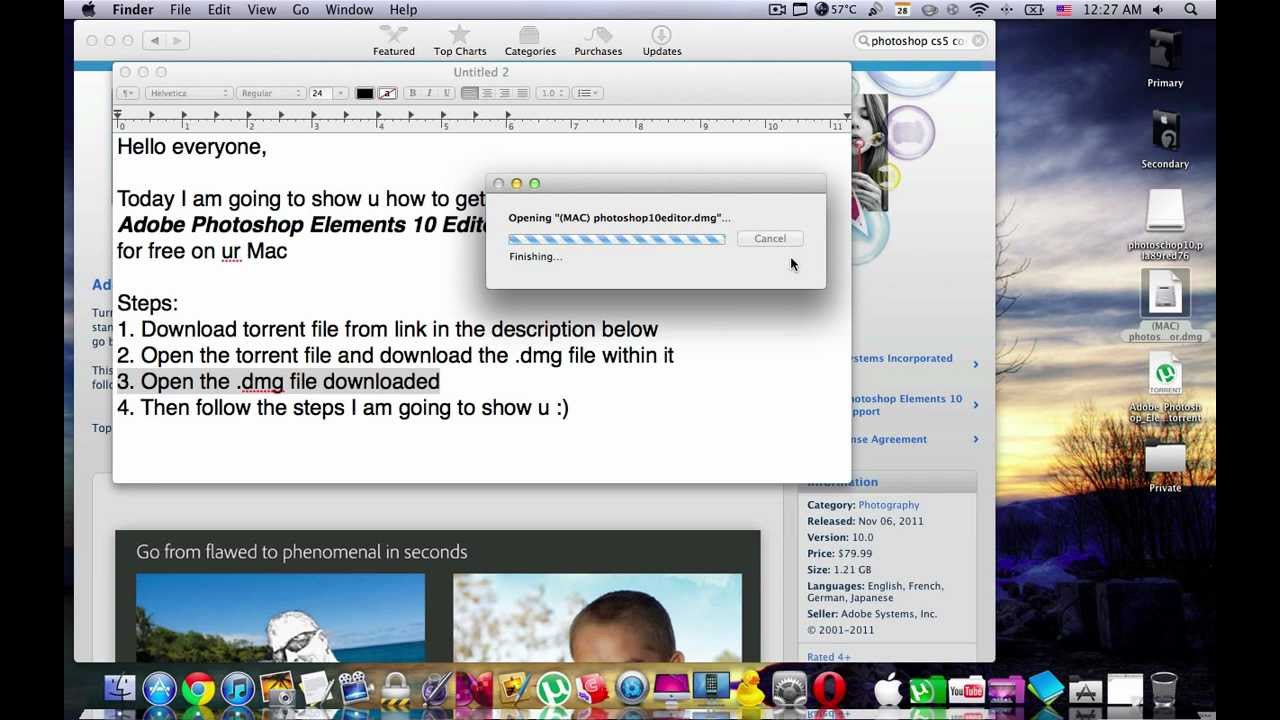Image resolution: width=1280 pixels, height=720 pixels.
Task: Open the View menu
Action: point(262,10)
